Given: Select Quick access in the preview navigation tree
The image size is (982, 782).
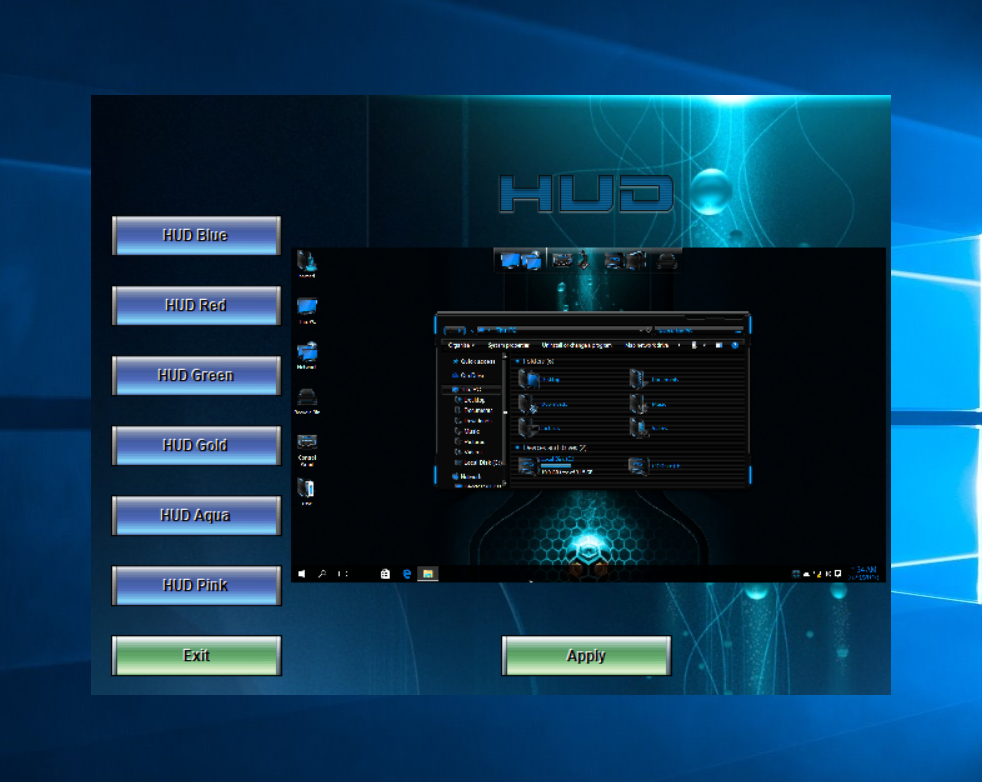Looking at the screenshot, I should (476, 361).
